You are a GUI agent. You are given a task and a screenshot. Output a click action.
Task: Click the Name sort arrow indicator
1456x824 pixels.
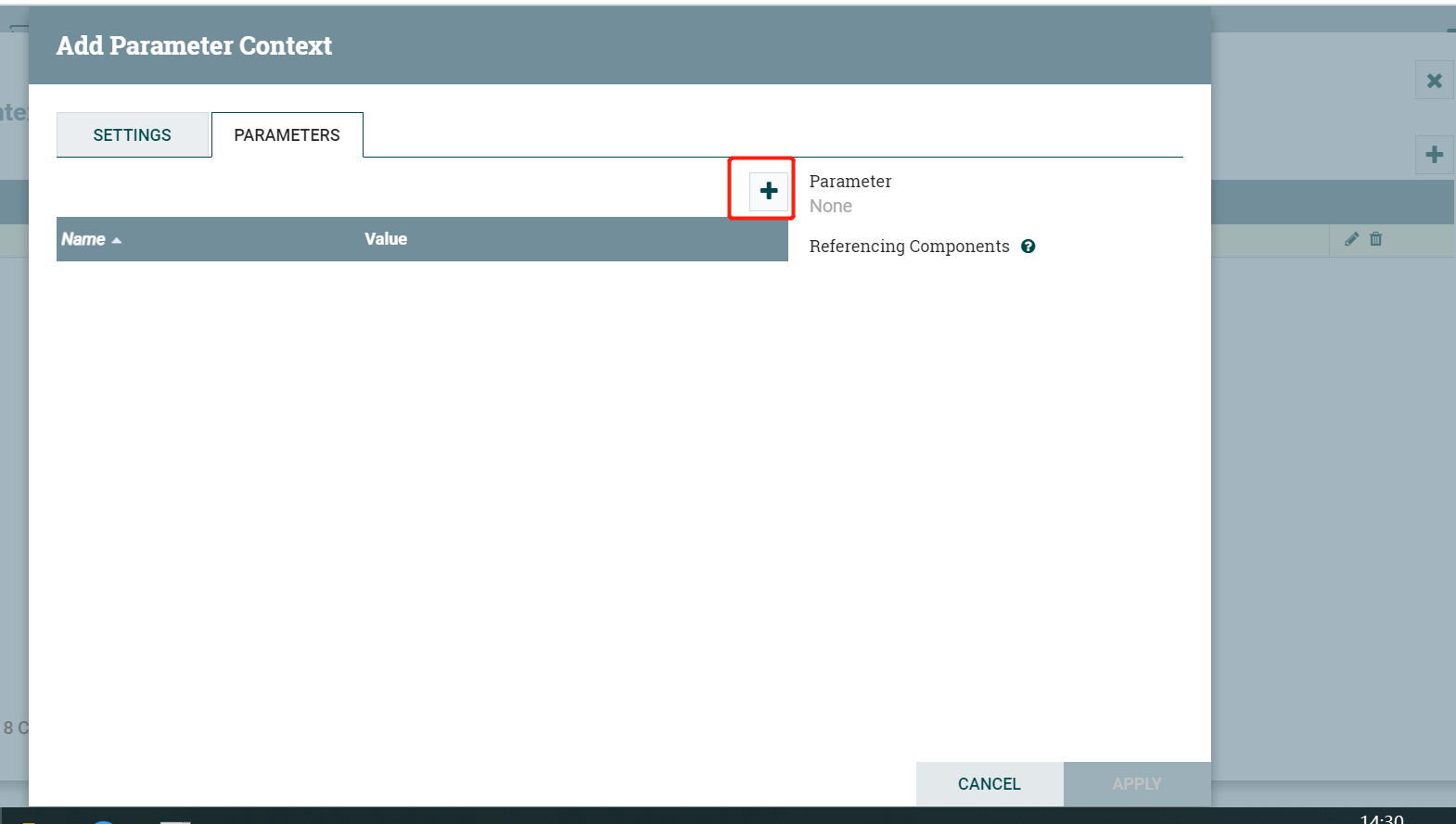coord(116,240)
